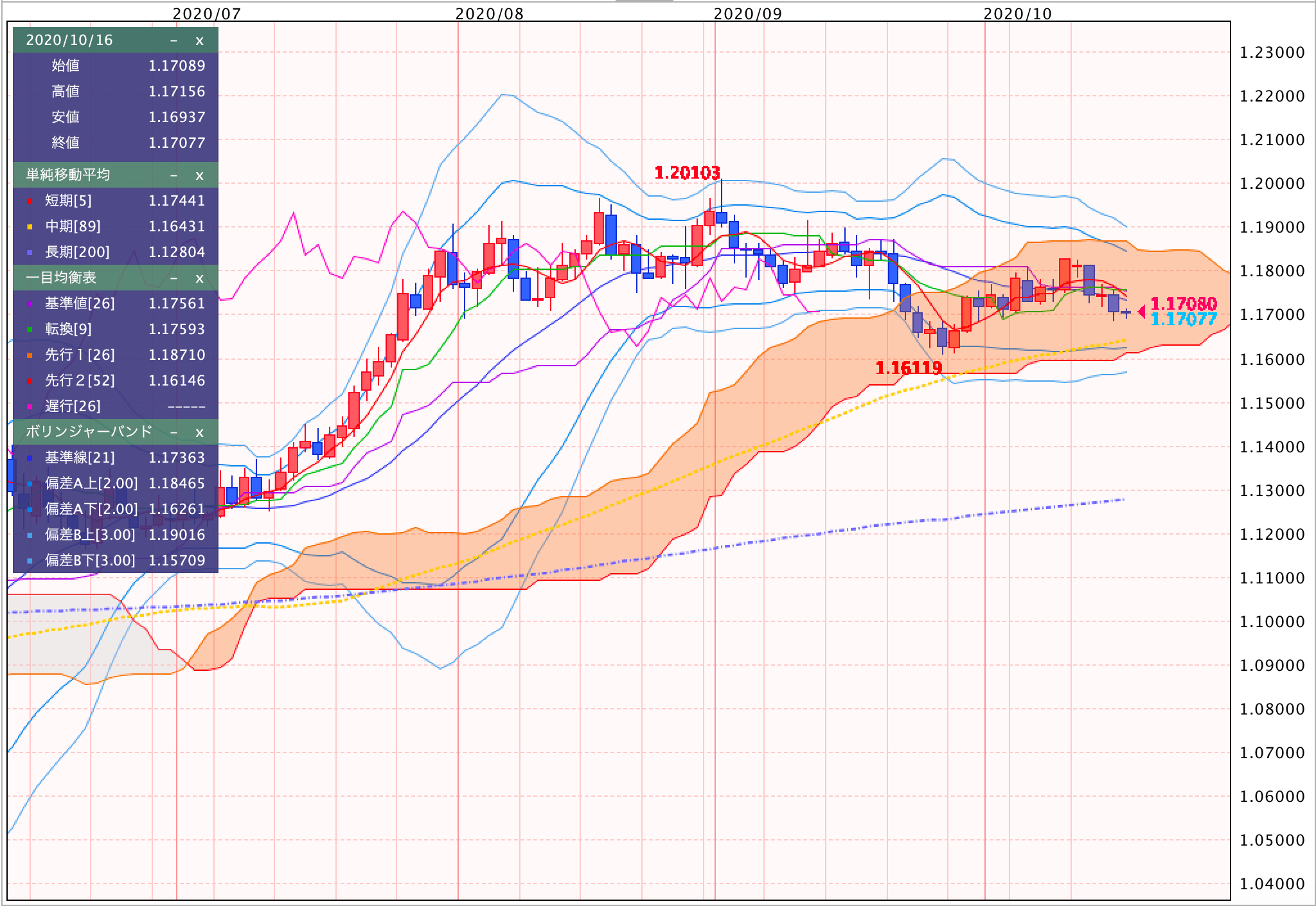
Task: Click the 偏差B上 value 1.19016
Action: click(177, 535)
